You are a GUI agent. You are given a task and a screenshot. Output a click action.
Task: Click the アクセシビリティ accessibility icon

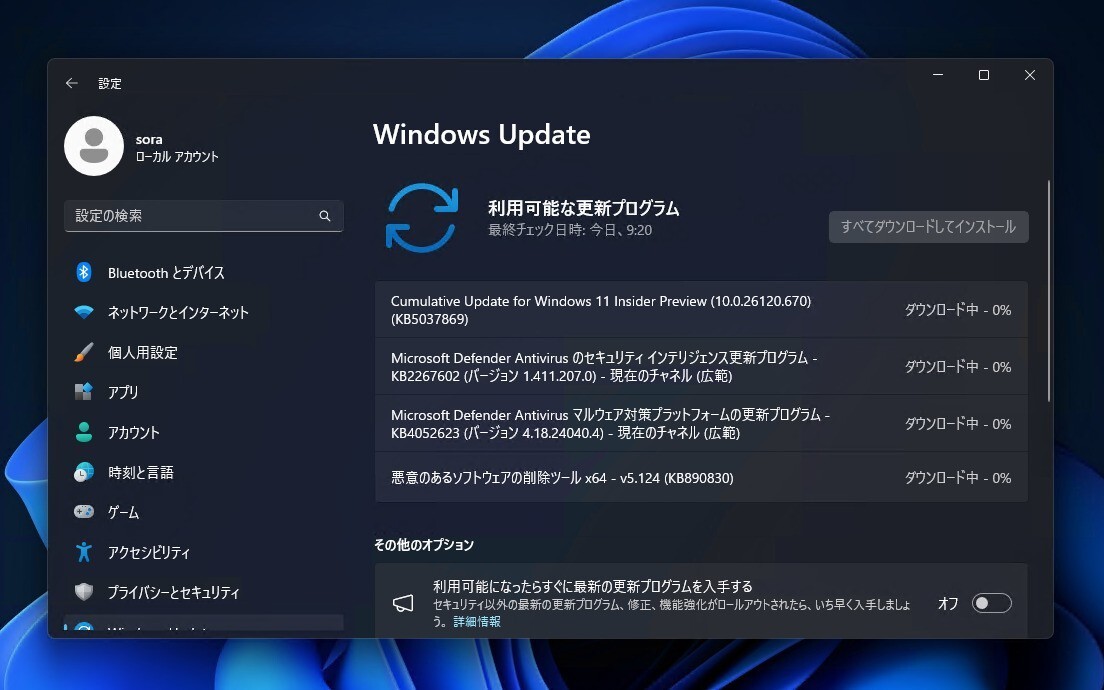pyautogui.click(x=83, y=552)
